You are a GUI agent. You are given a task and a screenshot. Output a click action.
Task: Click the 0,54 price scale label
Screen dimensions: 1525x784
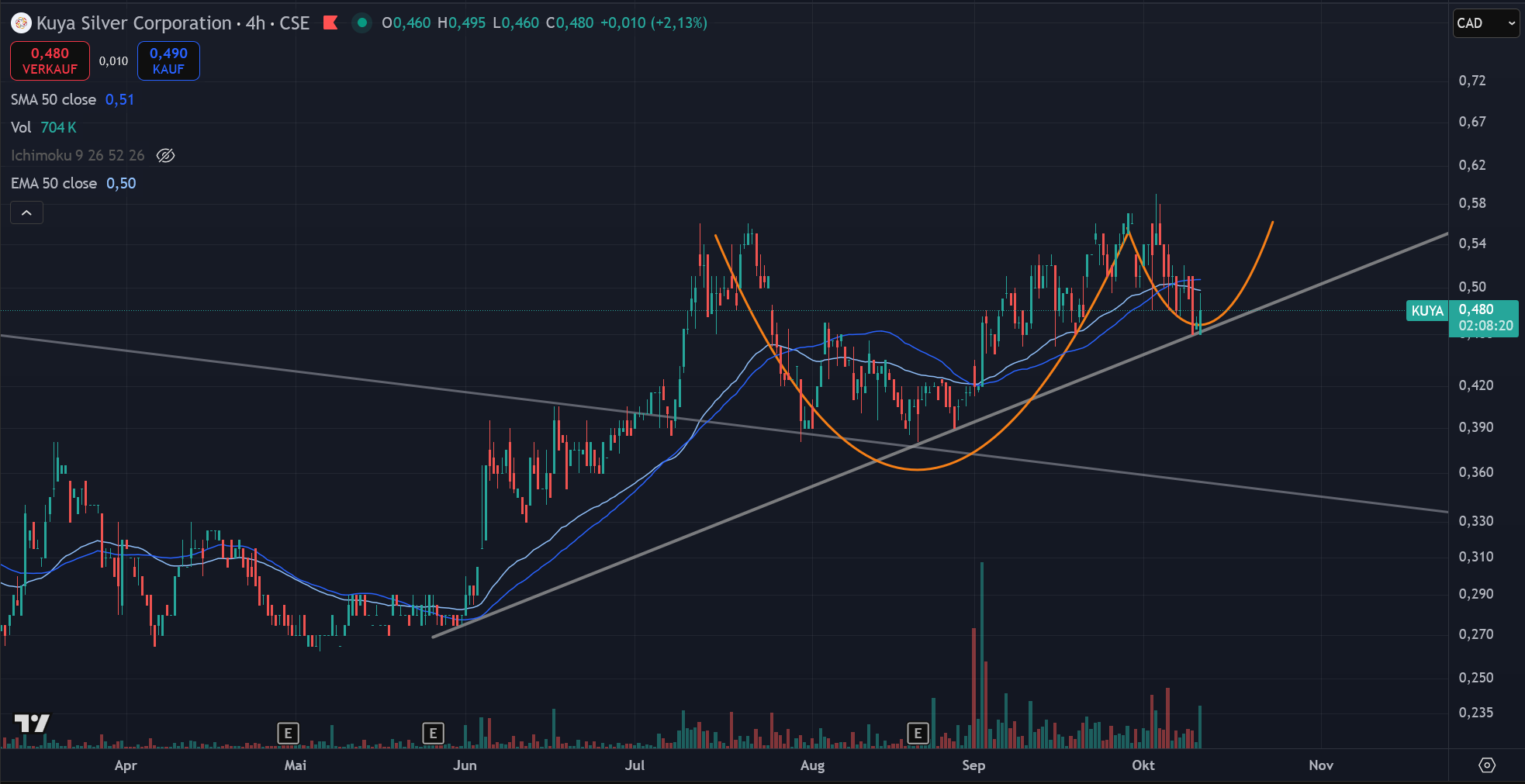1472,243
